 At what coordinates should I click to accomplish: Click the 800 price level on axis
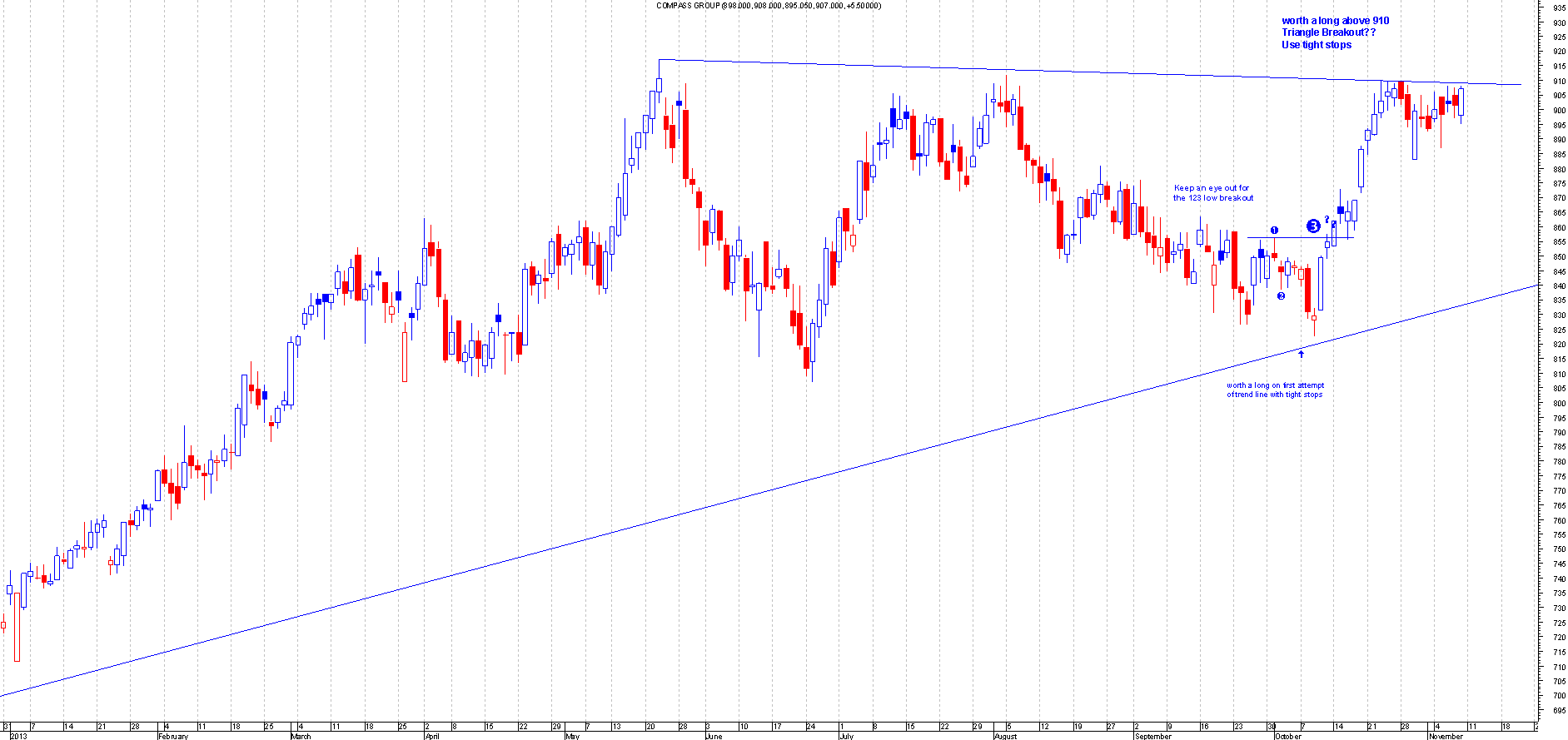tap(1558, 404)
